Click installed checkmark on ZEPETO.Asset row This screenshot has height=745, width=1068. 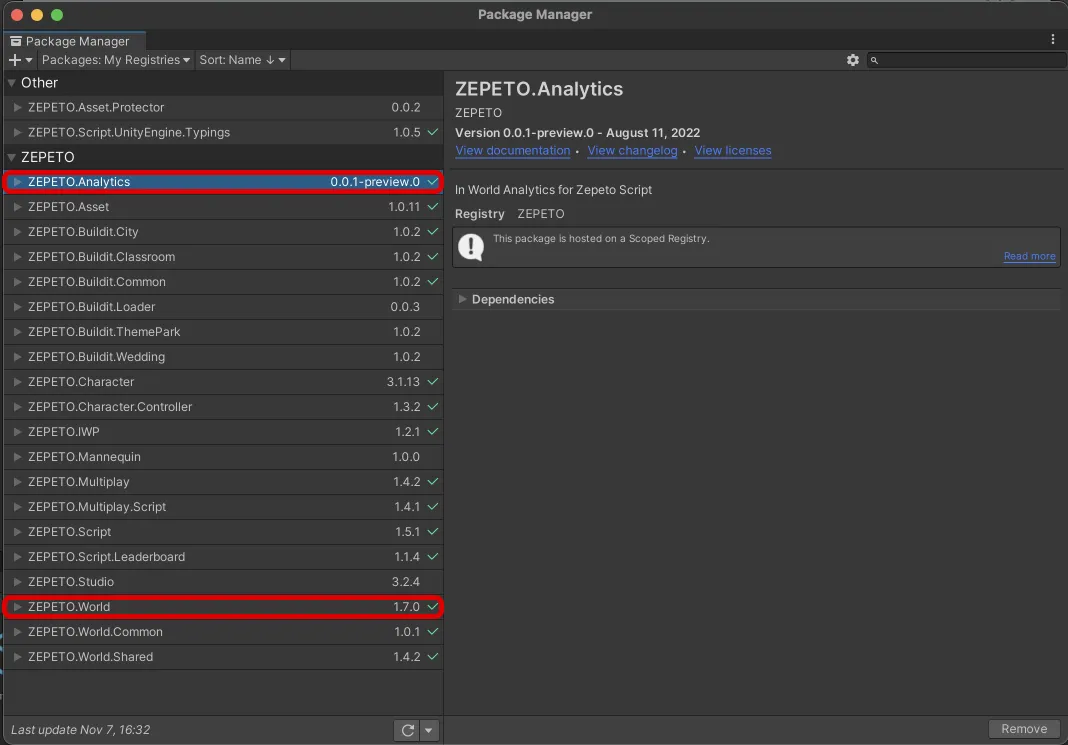point(433,206)
